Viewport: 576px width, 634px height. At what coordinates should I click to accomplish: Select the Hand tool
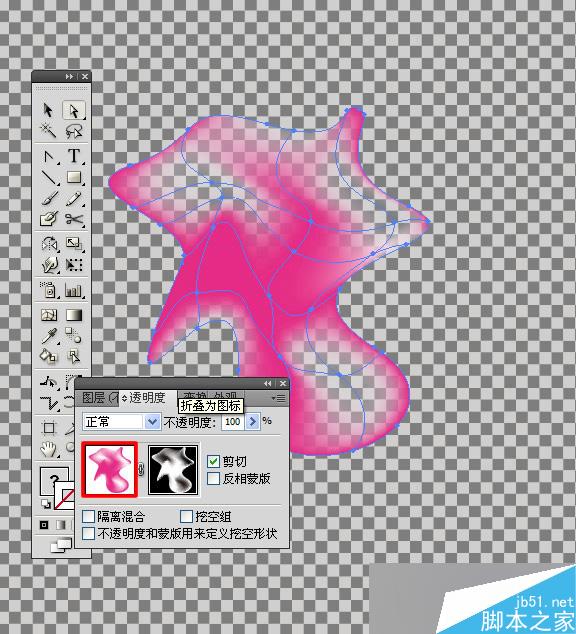coord(49,448)
